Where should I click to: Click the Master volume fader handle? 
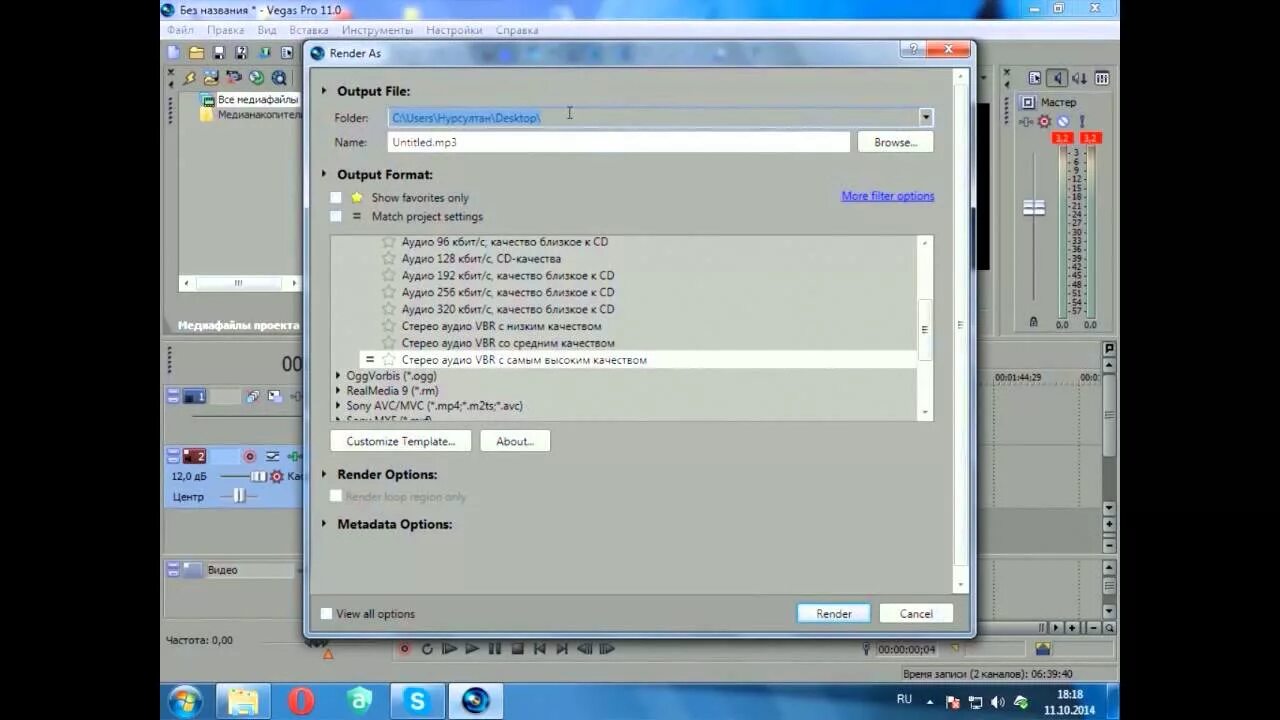pyautogui.click(x=1033, y=208)
